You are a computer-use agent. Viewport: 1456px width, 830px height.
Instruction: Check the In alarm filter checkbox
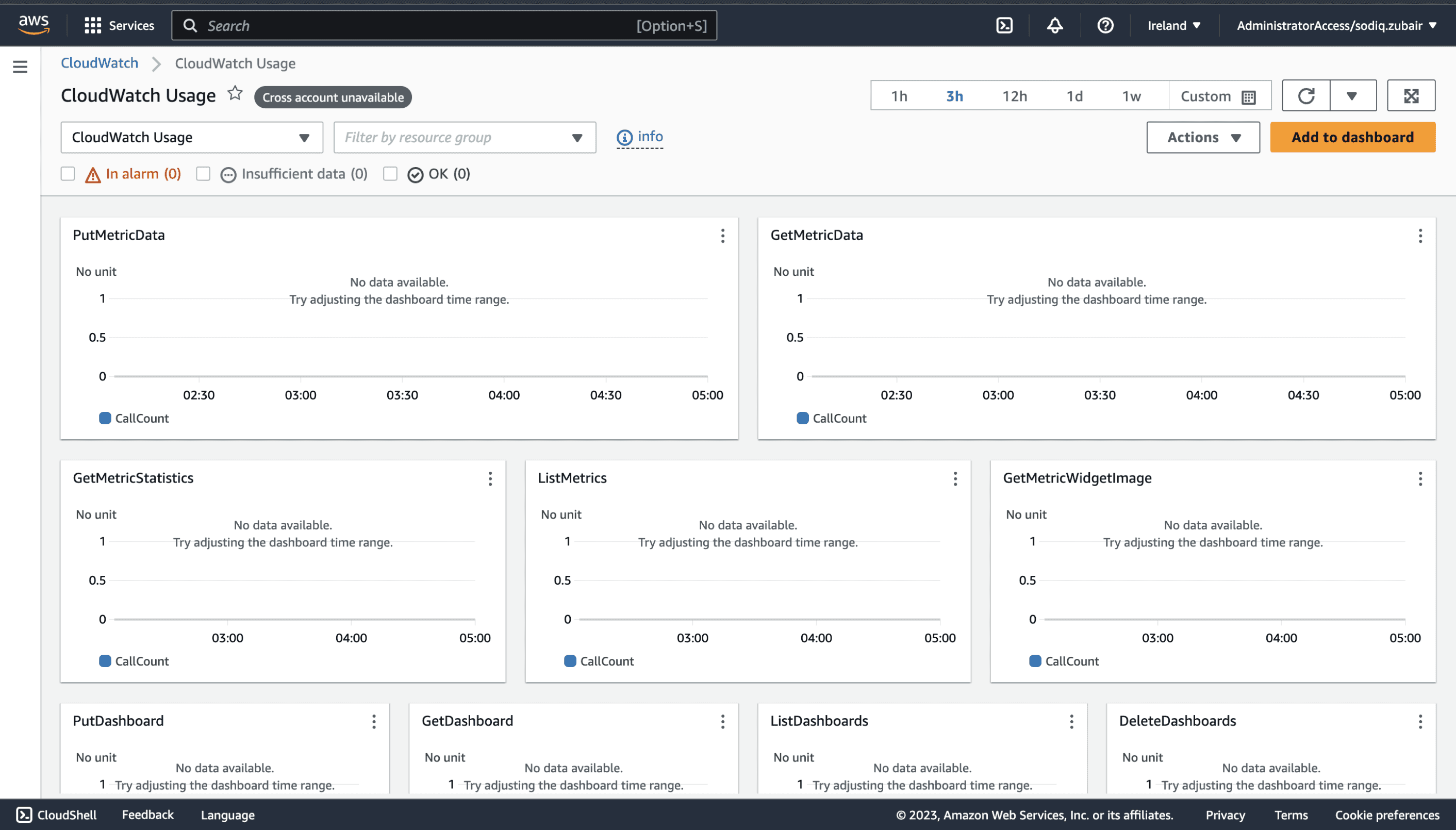click(68, 174)
